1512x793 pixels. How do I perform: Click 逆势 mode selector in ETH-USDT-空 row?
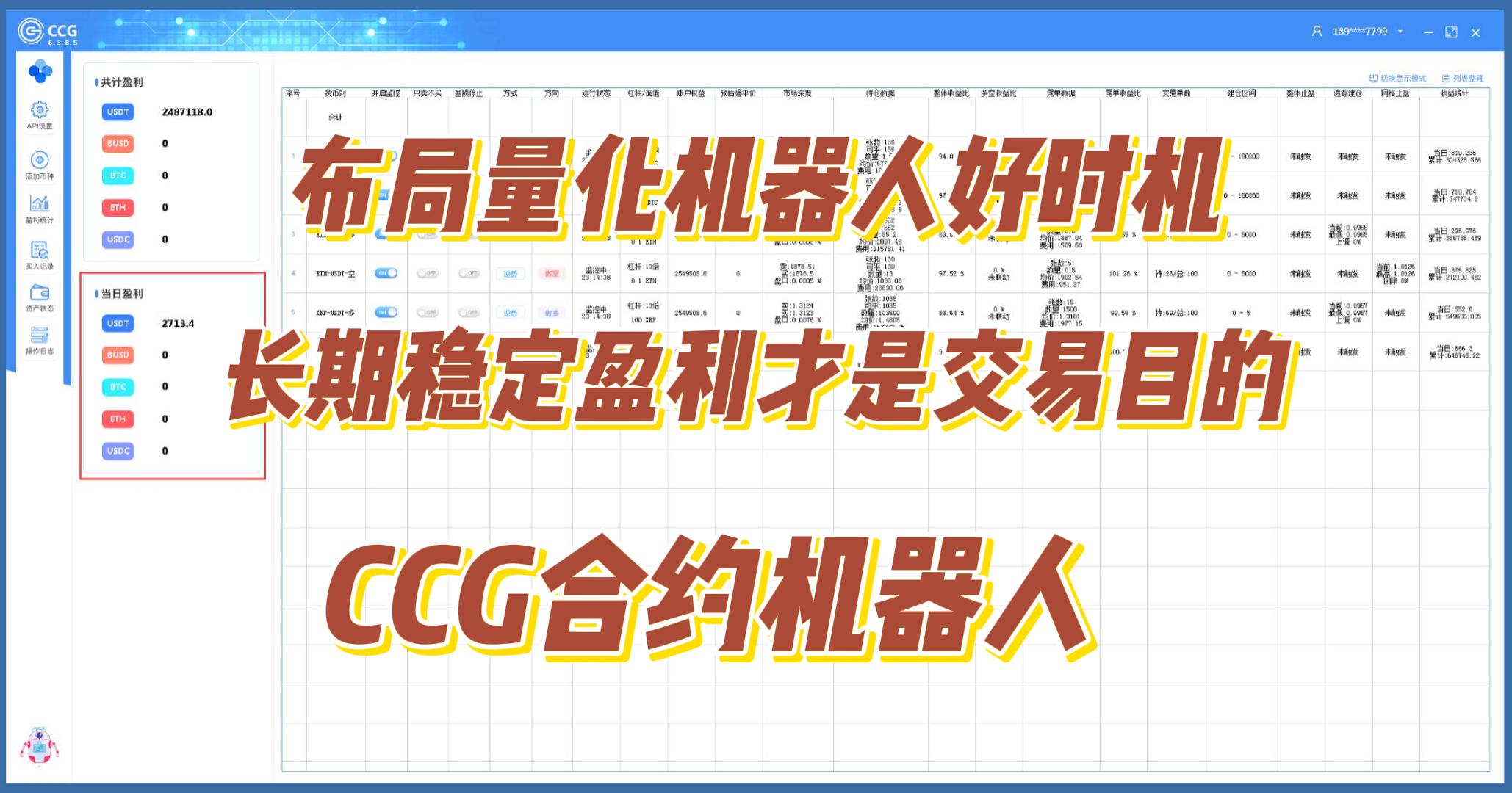(510, 274)
